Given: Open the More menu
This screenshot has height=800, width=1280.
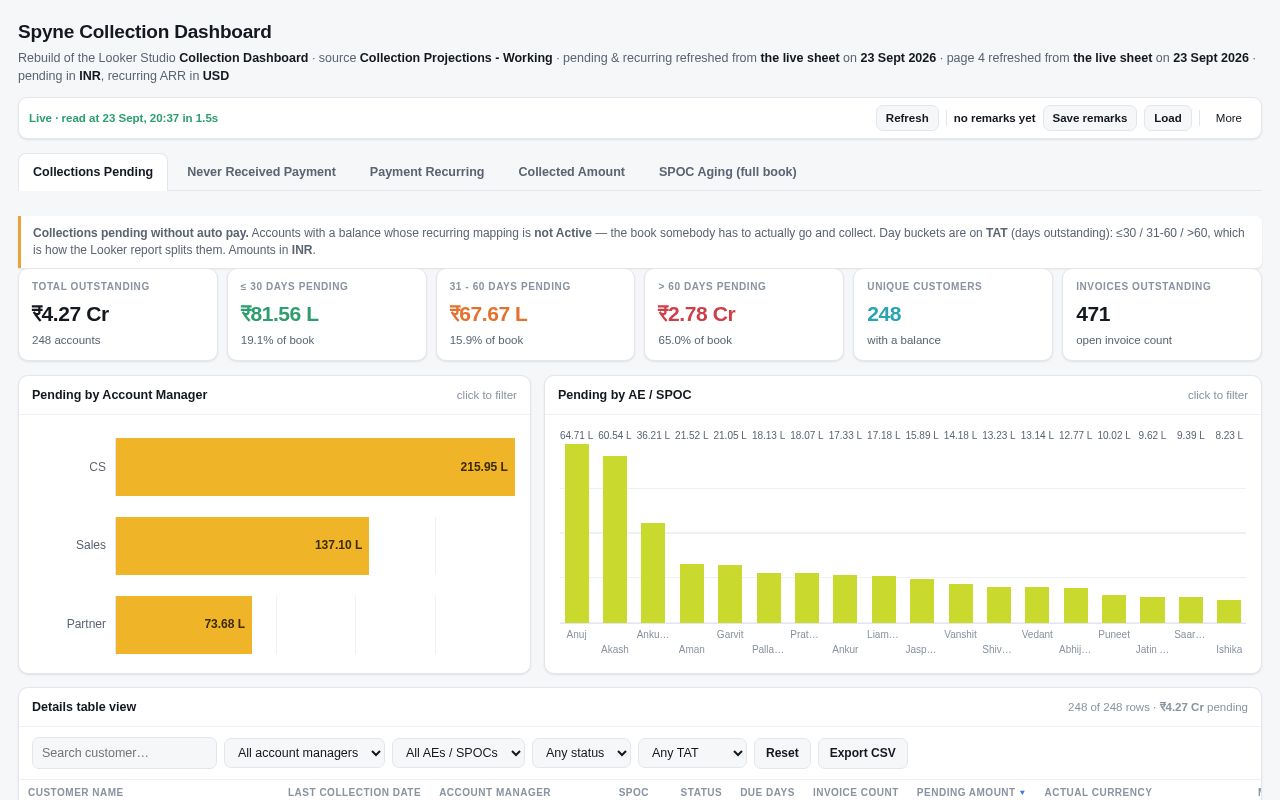Looking at the screenshot, I should (1228, 118).
